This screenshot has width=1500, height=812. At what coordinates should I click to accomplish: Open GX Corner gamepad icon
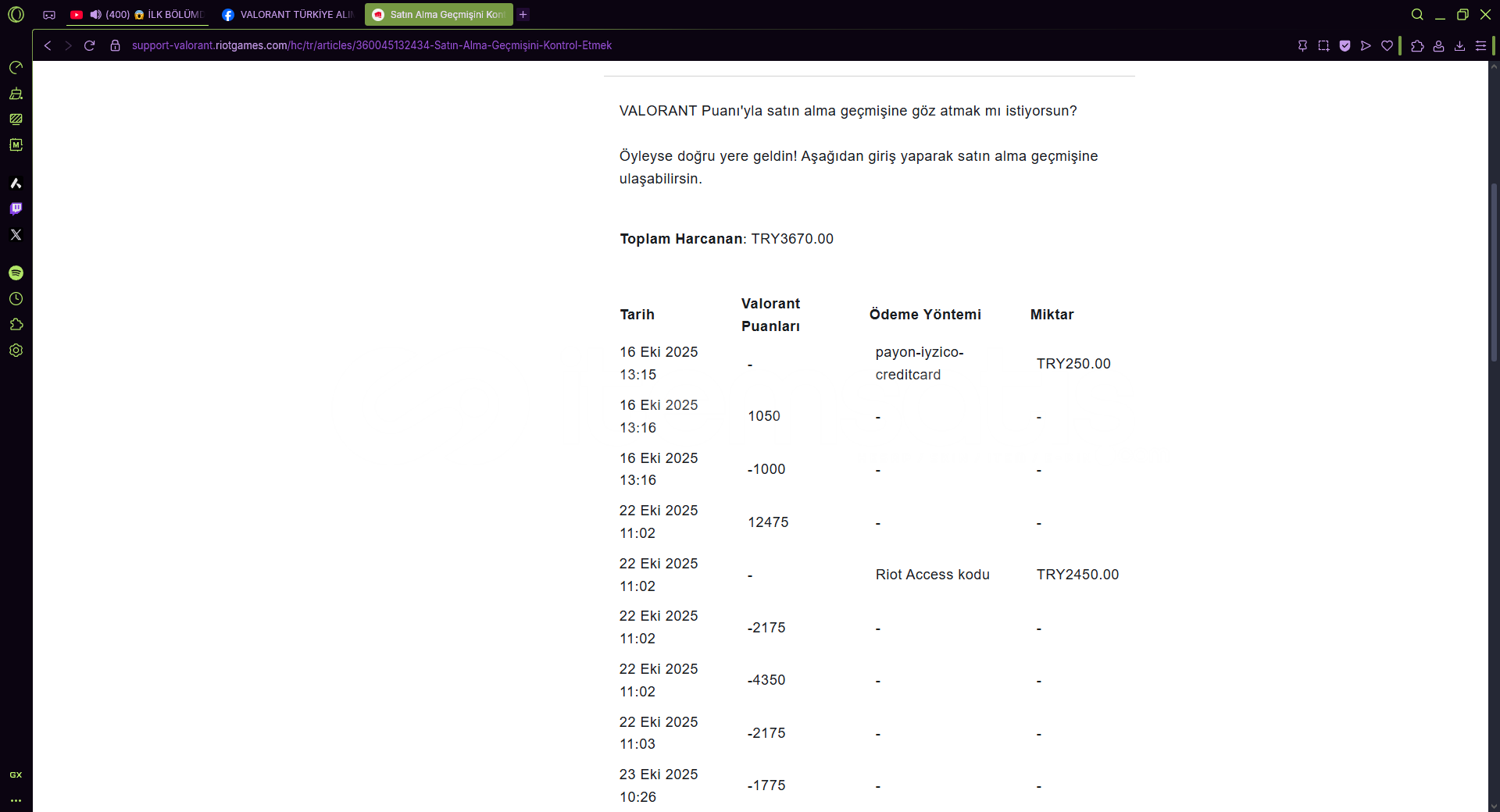pos(49,15)
